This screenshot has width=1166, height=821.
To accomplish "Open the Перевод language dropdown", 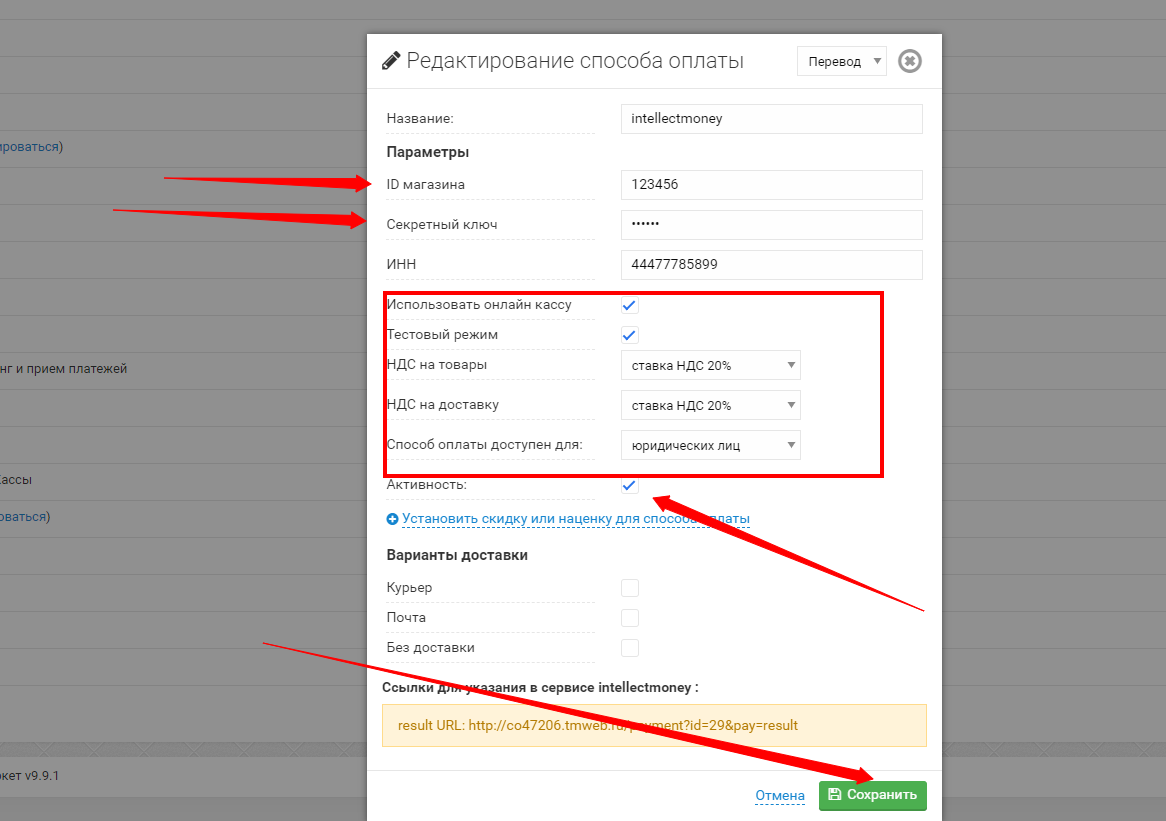I will pyautogui.click(x=841, y=61).
